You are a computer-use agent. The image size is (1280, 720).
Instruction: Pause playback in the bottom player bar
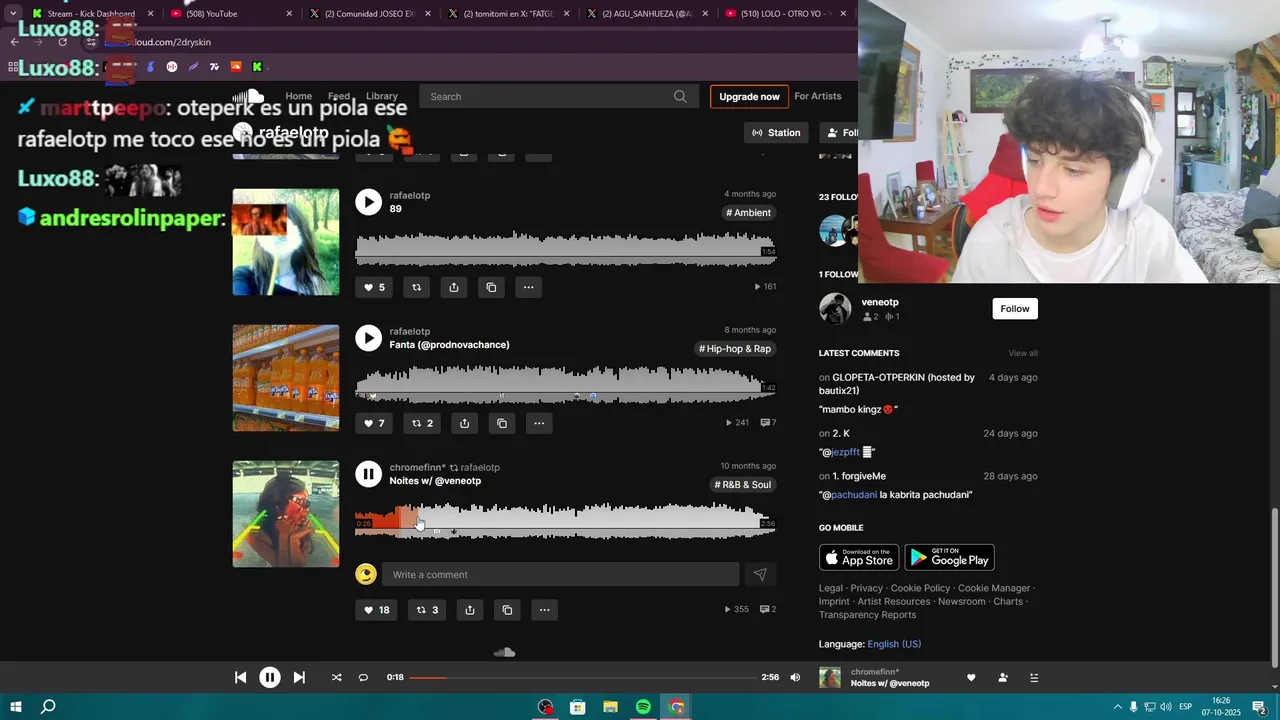(x=270, y=677)
